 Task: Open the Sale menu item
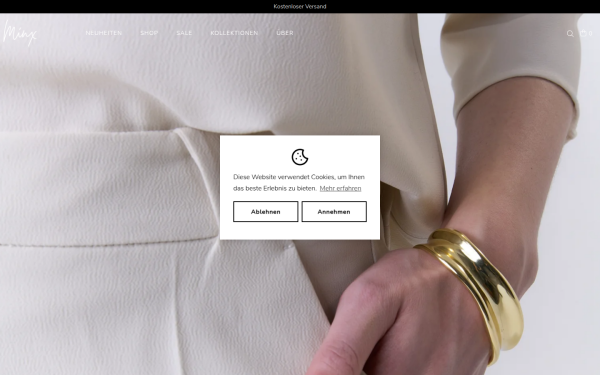point(184,33)
